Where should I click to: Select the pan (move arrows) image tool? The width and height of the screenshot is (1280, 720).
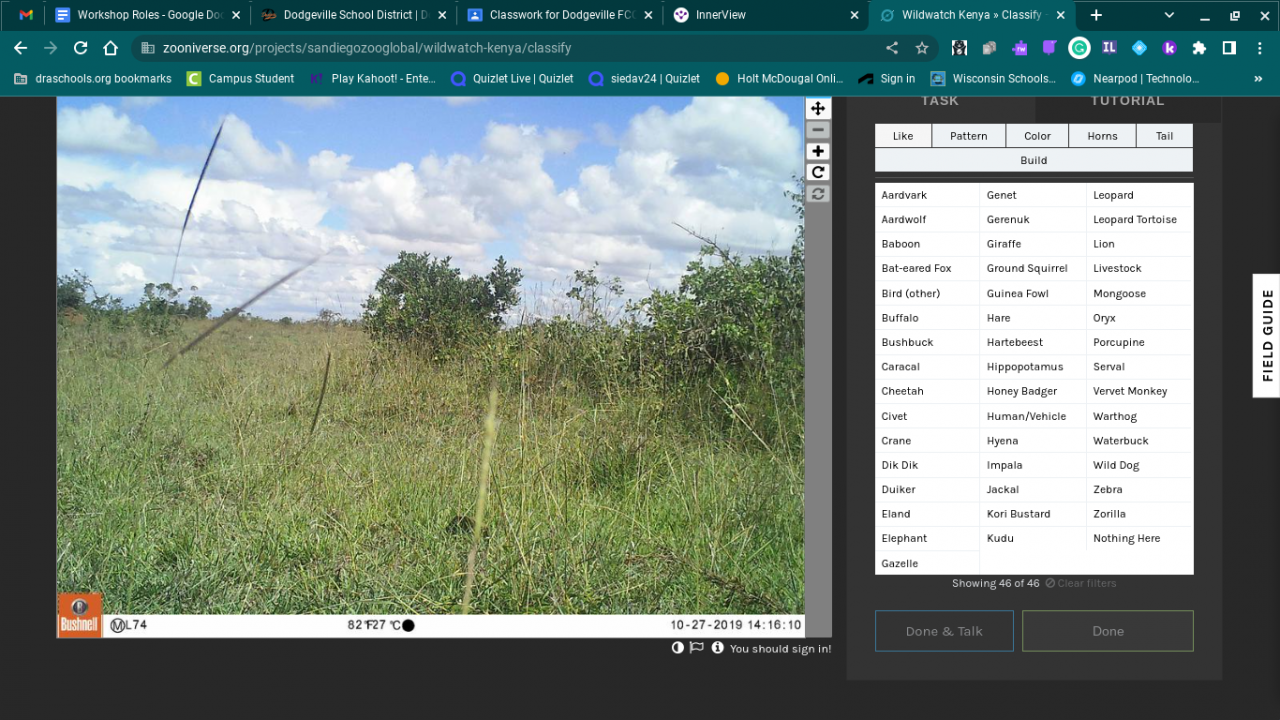pos(818,109)
